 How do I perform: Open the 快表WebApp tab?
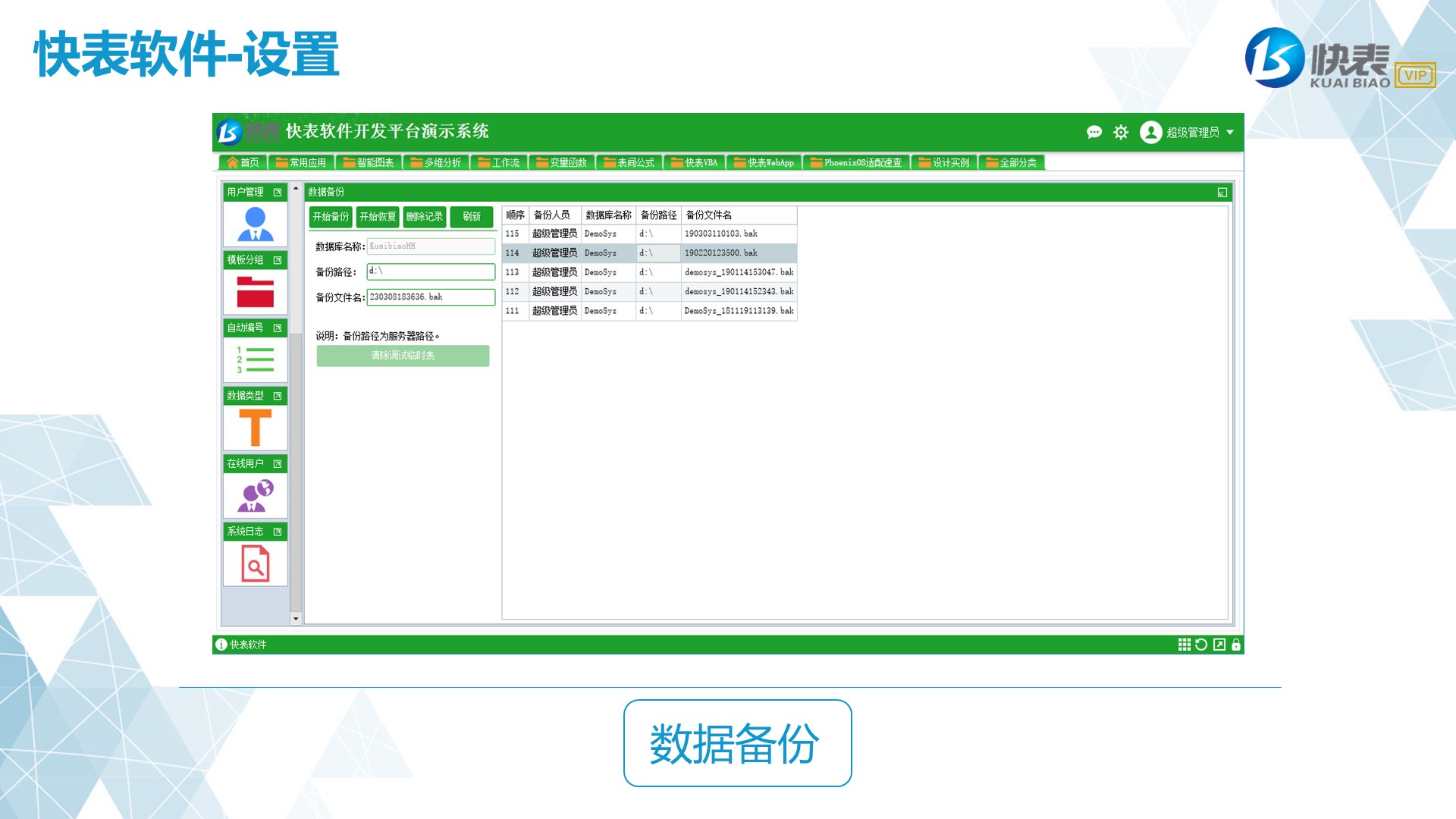(764, 162)
